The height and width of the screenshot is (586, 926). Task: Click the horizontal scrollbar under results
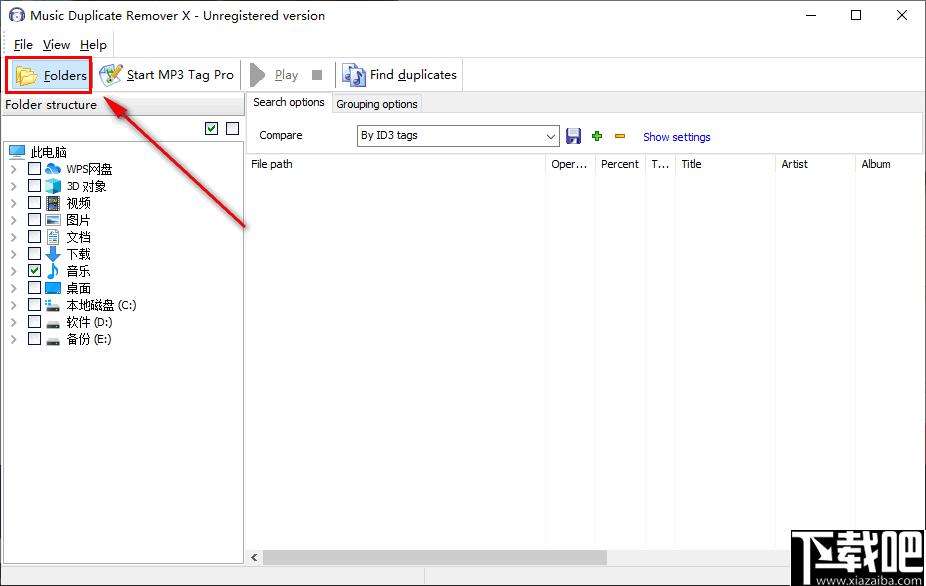click(434, 558)
